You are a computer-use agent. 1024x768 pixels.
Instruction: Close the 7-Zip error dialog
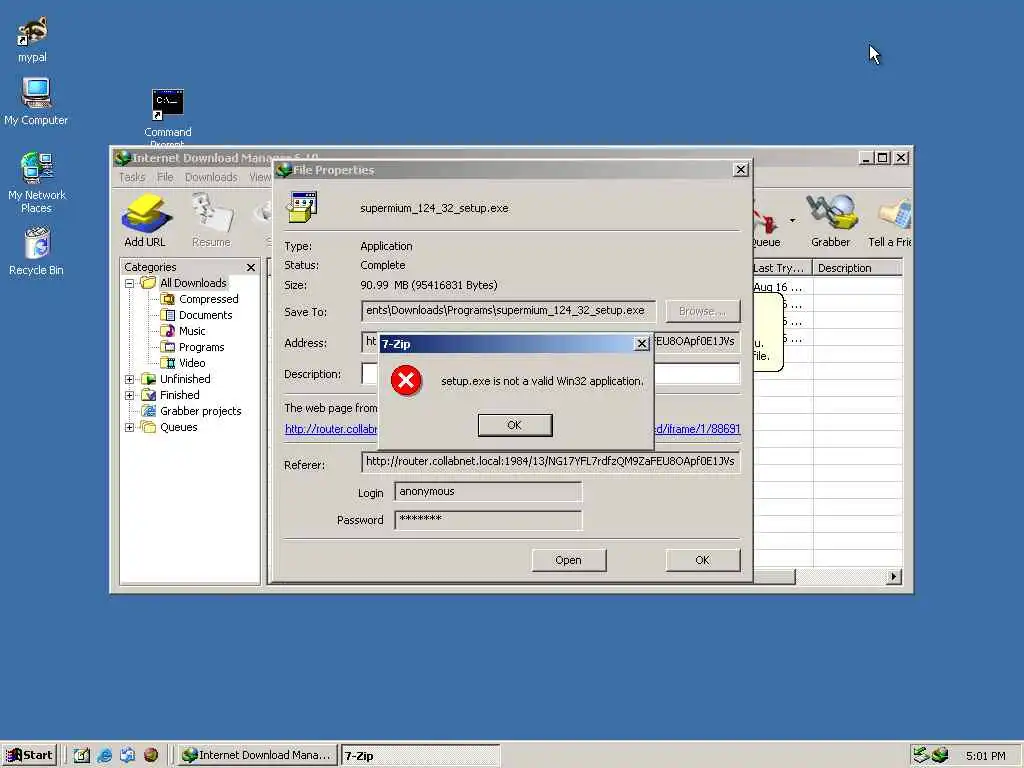641,344
